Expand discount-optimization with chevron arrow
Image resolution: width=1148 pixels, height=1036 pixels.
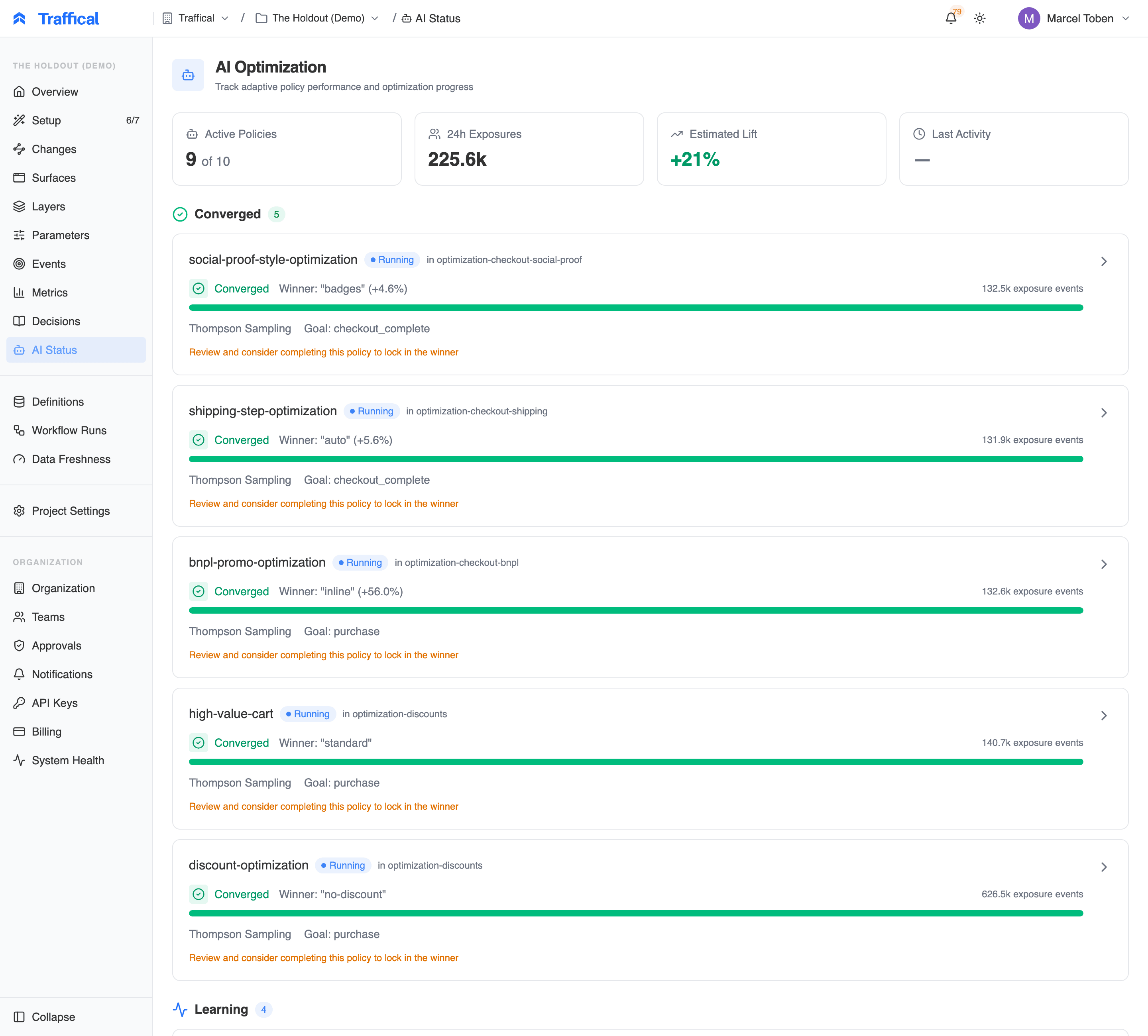[1104, 867]
